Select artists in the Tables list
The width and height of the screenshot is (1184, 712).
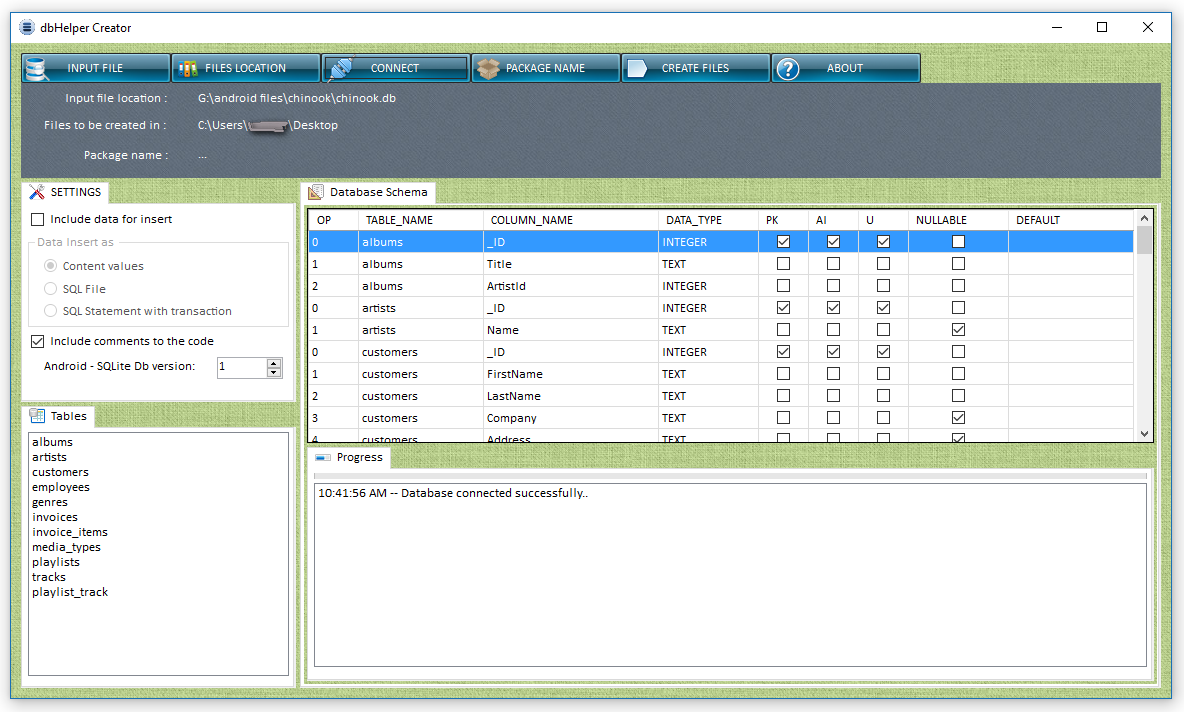(x=49, y=458)
